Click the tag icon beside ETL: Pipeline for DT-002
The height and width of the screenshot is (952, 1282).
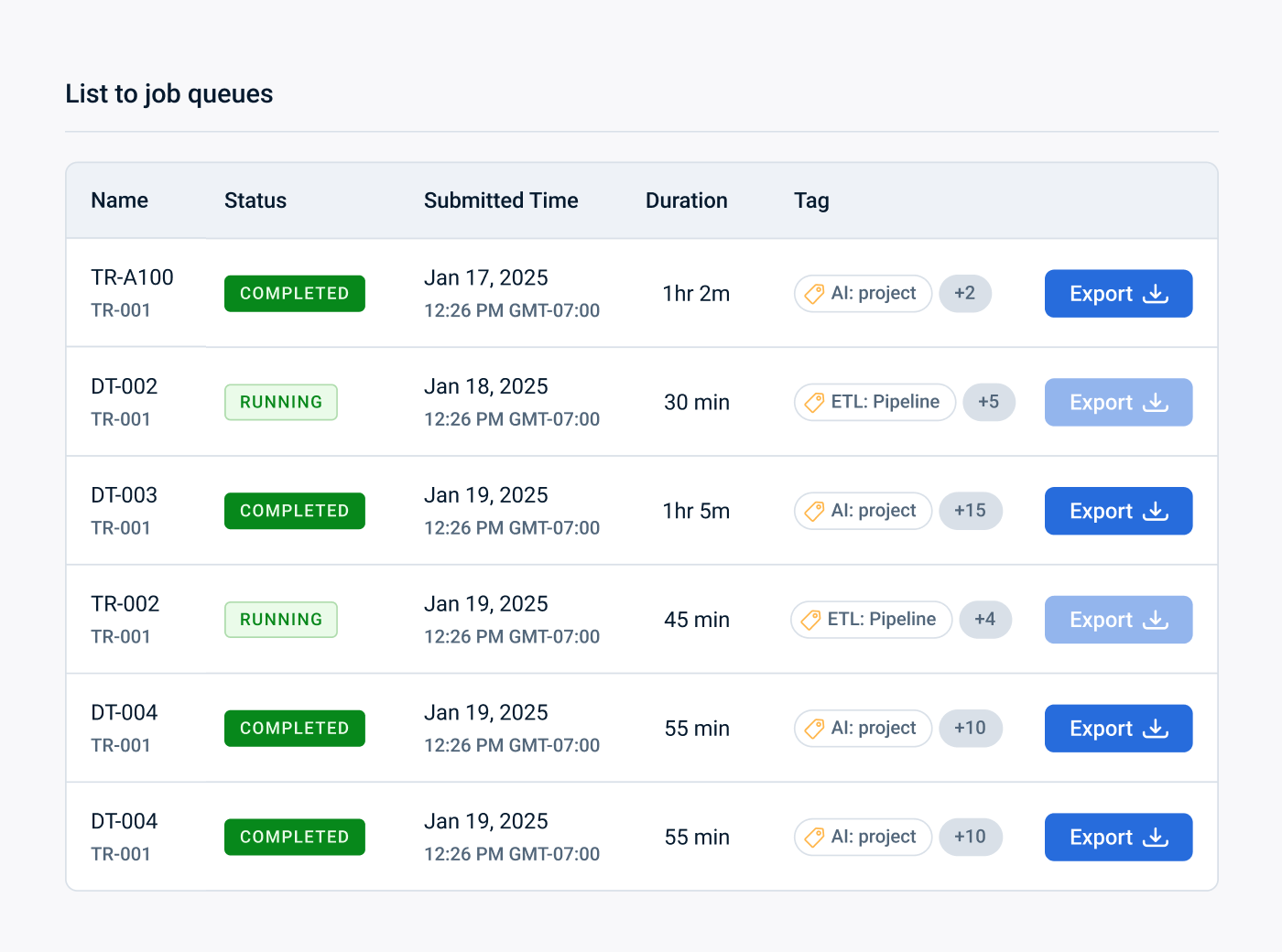[814, 402]
